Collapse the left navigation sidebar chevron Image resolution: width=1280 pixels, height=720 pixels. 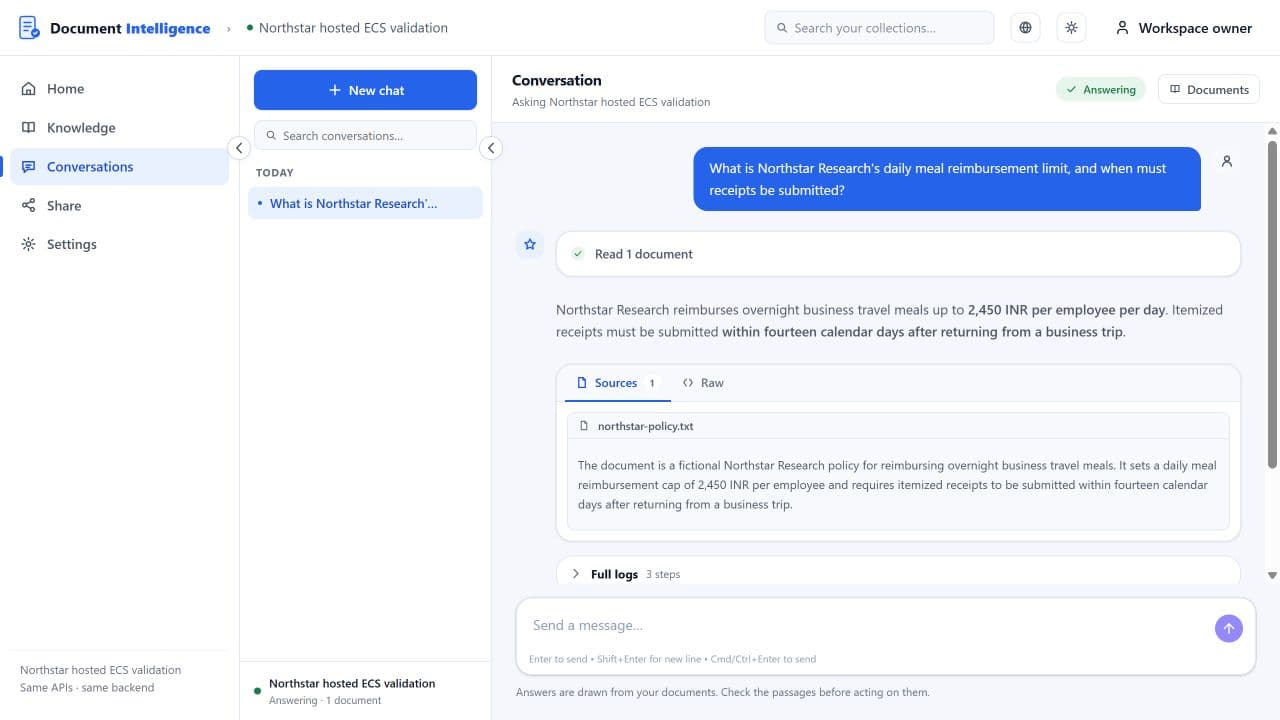pyautogui.click(x=239, y=148)
